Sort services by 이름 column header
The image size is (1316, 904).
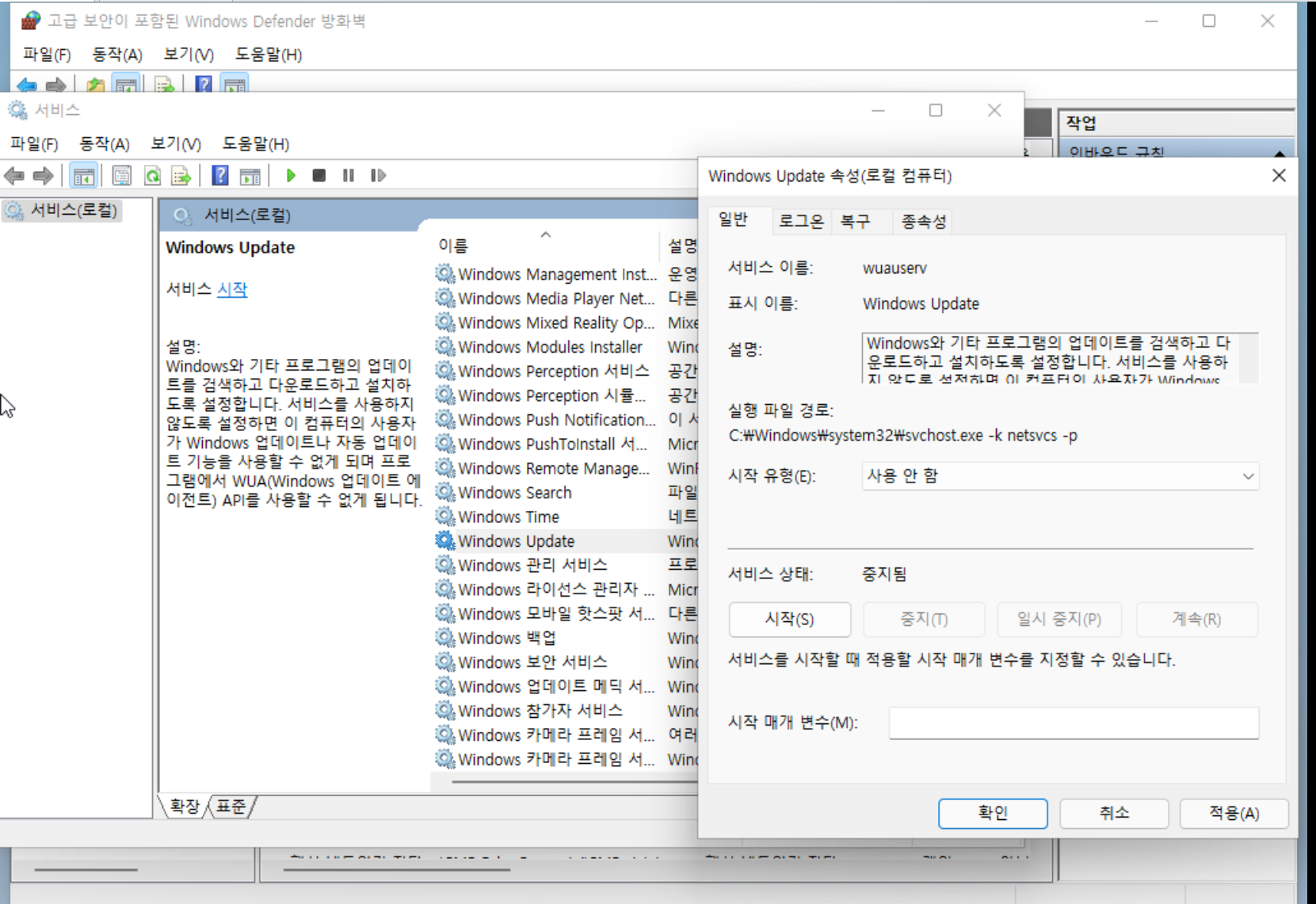tap(545, 246)
